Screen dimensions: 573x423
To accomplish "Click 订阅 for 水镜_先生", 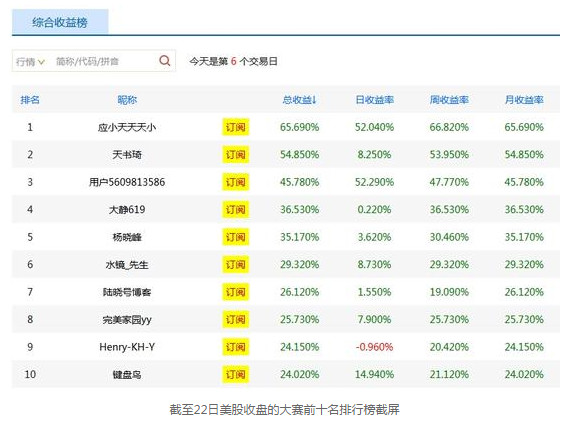I will [235, 264].
